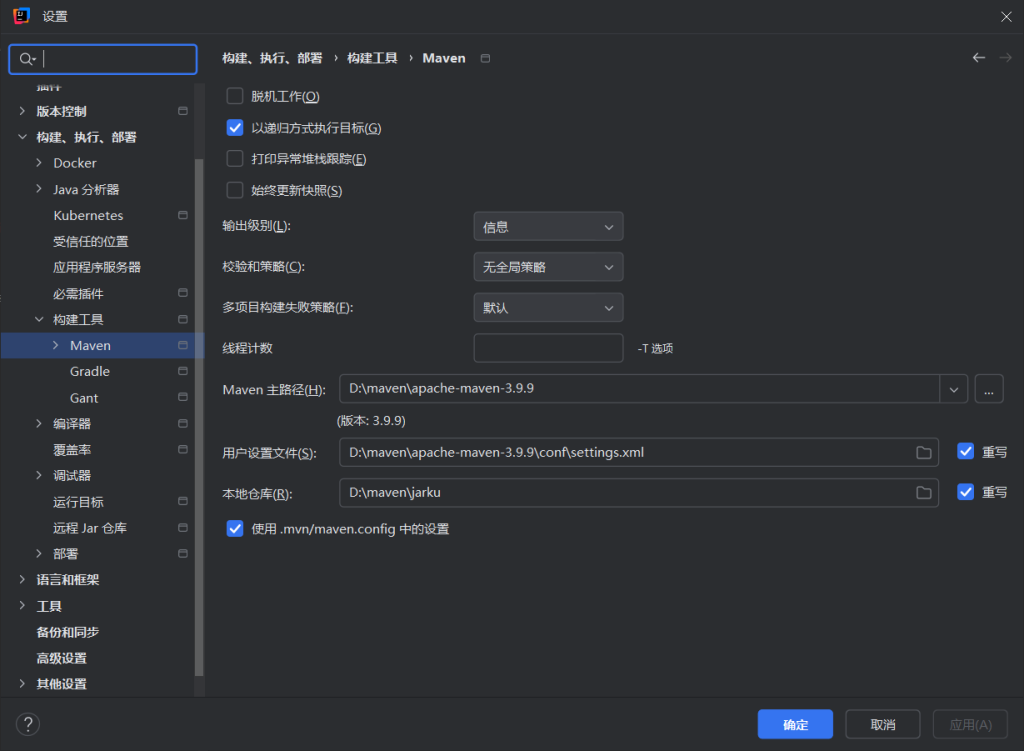This screenshot has width=1024, height=751.
Task: Enable the 脱机工作 checkbox
Action: tap(235, 96)
